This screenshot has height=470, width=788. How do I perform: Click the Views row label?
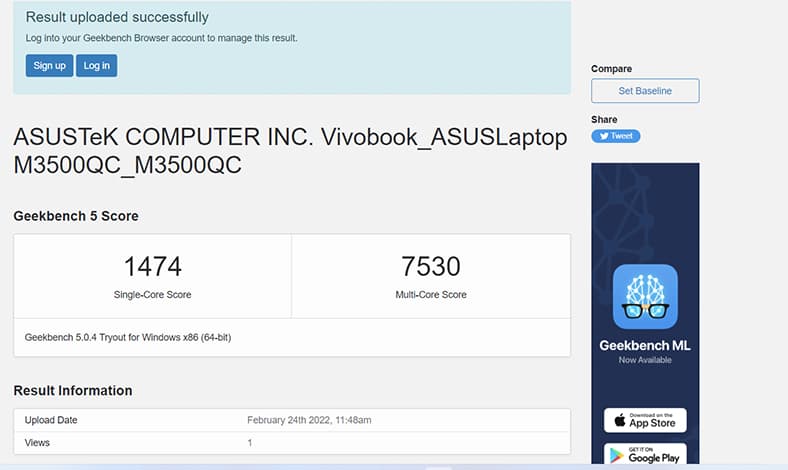click(37, 443)
